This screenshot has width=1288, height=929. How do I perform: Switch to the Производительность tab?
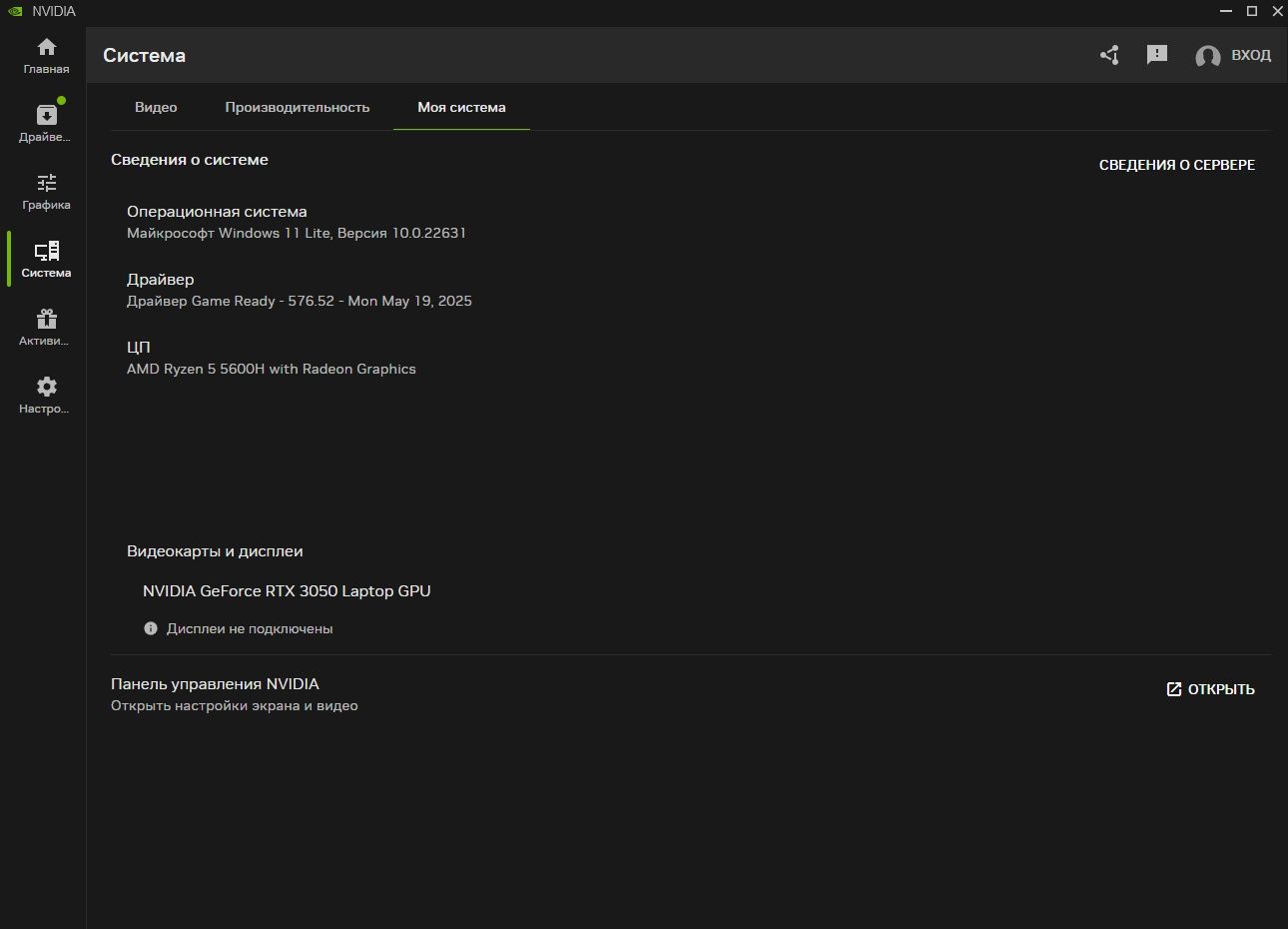click(x=298, y=107)
